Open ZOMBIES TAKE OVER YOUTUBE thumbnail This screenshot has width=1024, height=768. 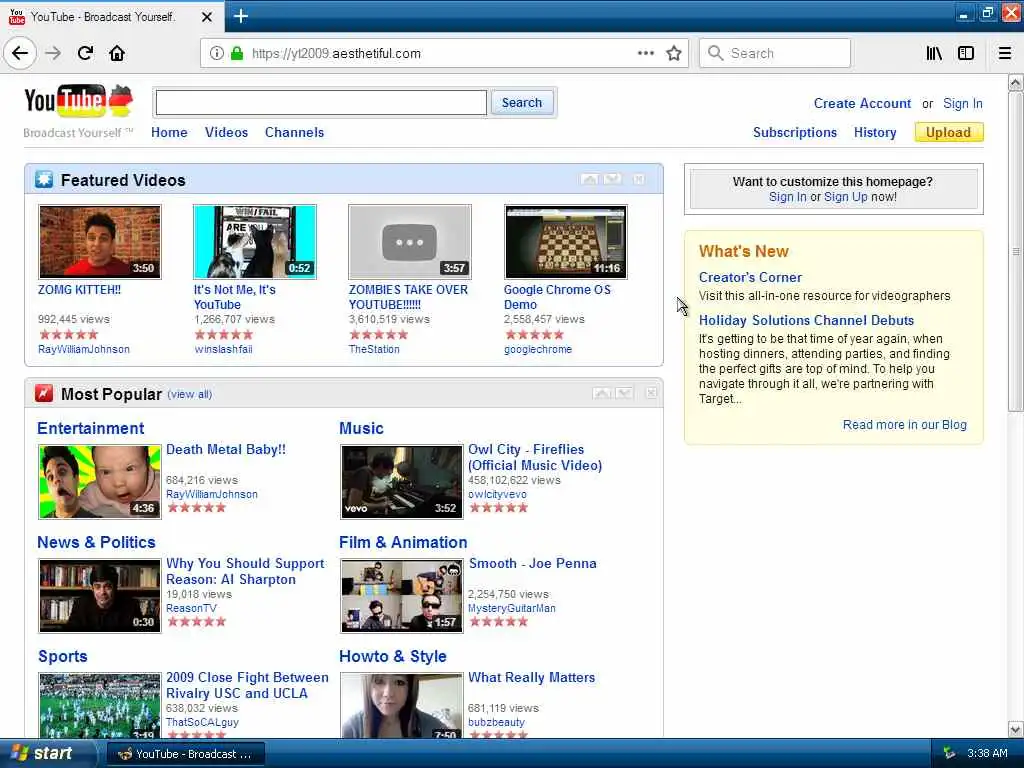coord(410,242)
